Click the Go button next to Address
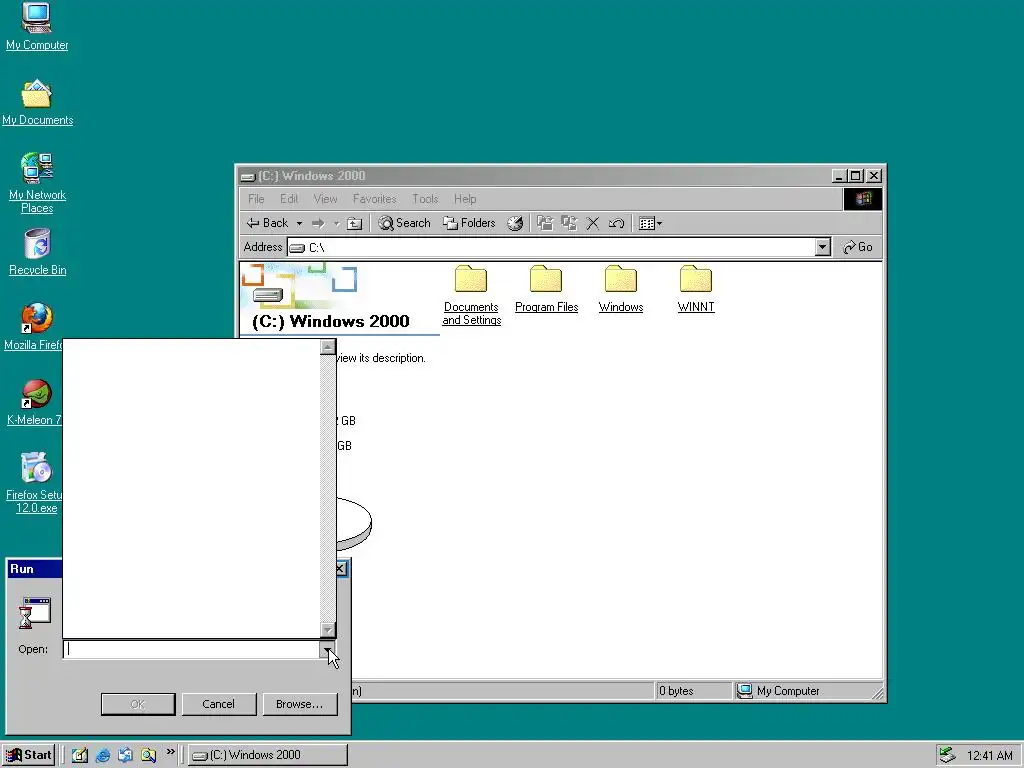Viewport: 1024px width, 768px height. (858, 247)
